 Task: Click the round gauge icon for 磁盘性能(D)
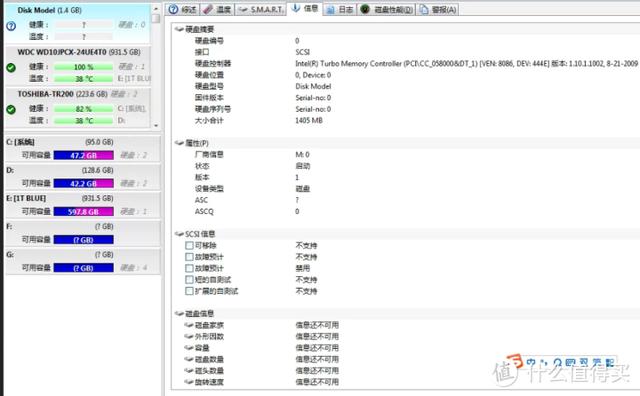pos(365,9)
